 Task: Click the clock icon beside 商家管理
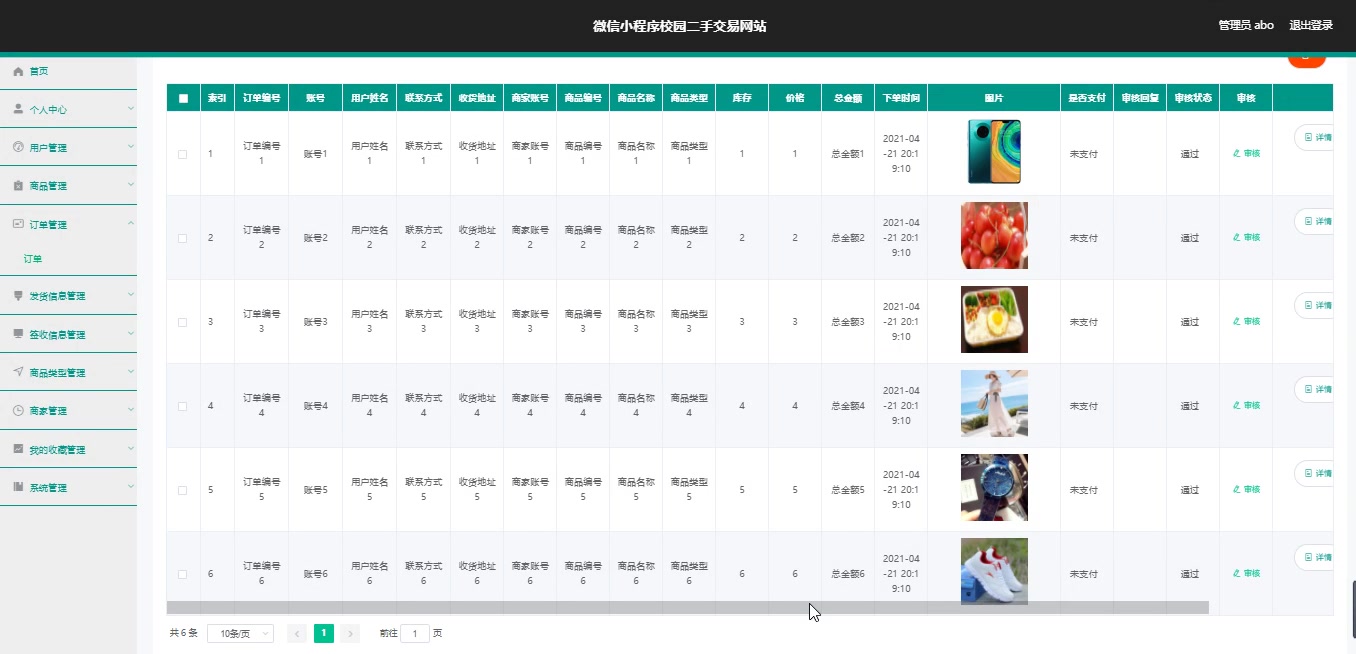[16, 410]
